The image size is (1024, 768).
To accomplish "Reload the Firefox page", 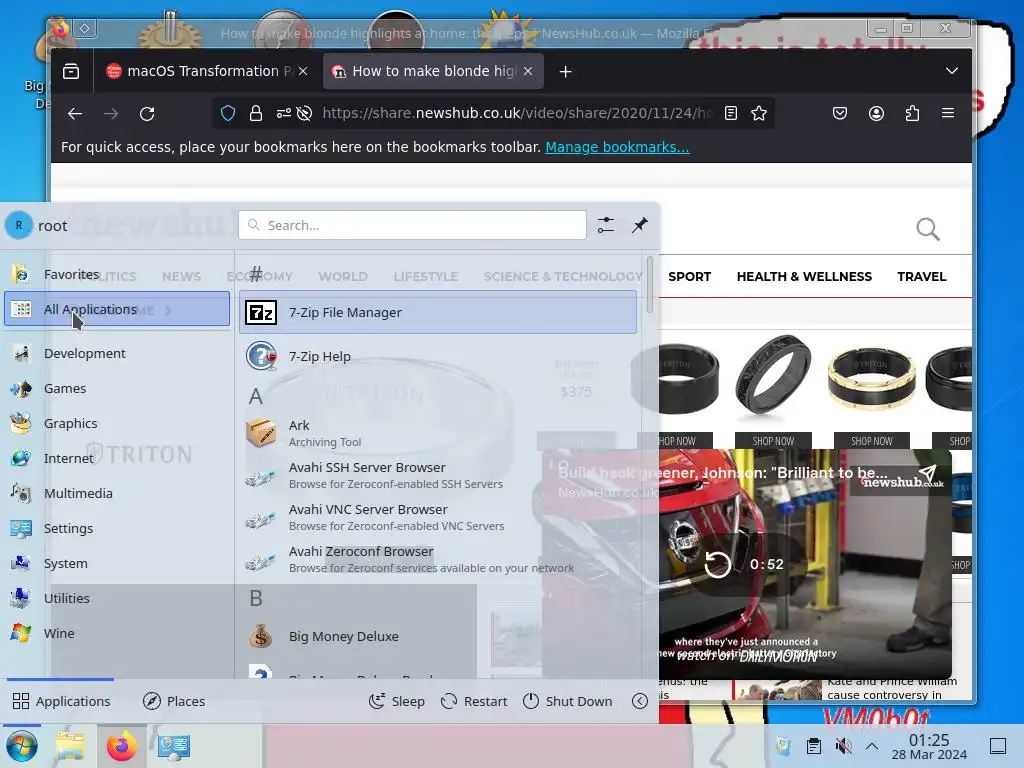I will [147, 114].
